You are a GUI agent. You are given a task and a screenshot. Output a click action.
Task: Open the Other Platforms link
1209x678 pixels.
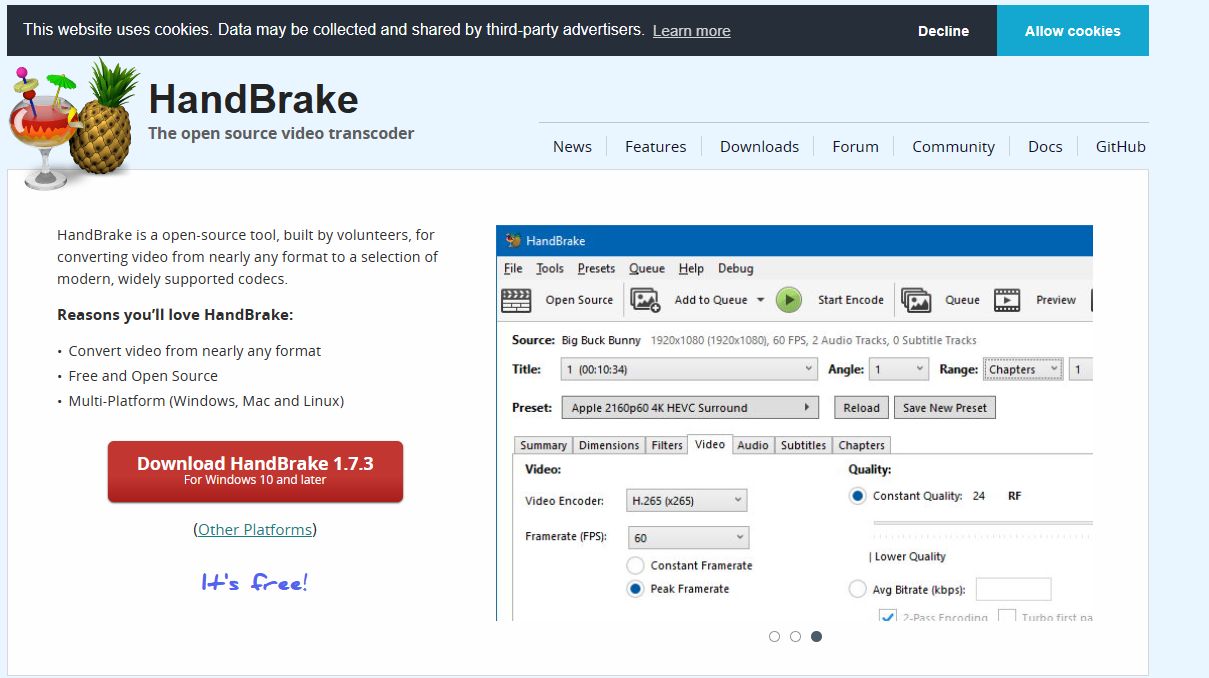[x=255, y=530]
